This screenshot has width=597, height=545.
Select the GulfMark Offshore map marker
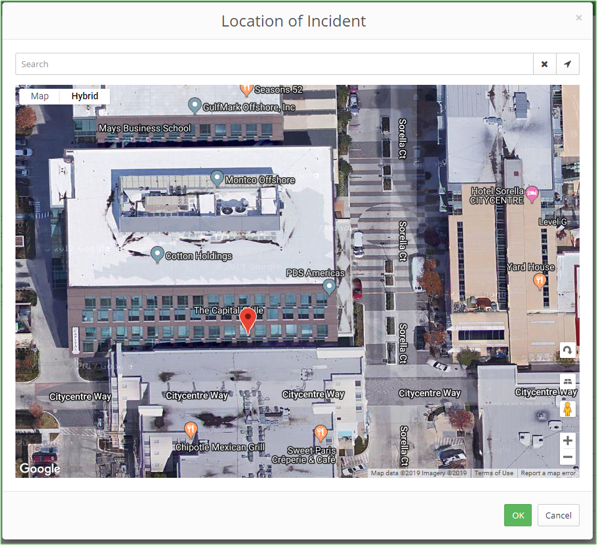click(195, 105)
